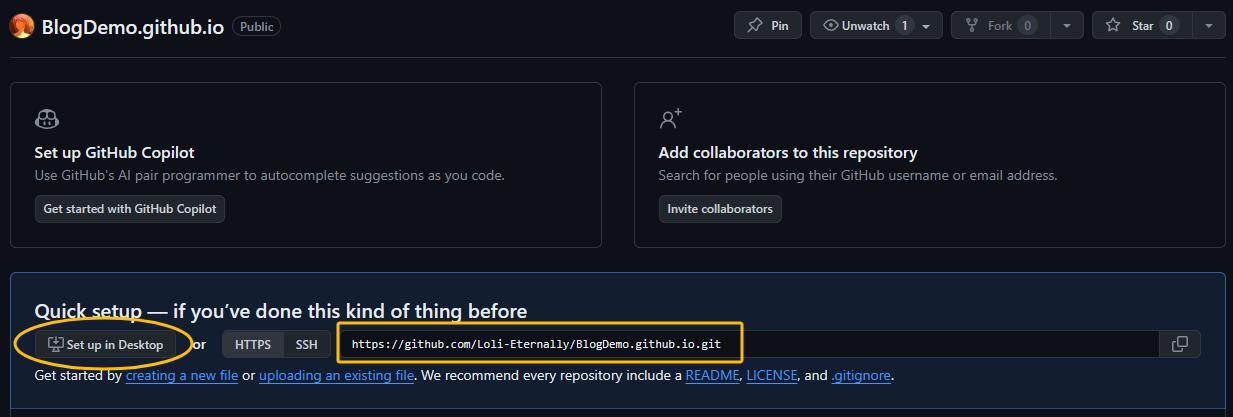Open the Unwatch notifications dropdown
This screenshot has height=417, width=1233.
[875, 26]
